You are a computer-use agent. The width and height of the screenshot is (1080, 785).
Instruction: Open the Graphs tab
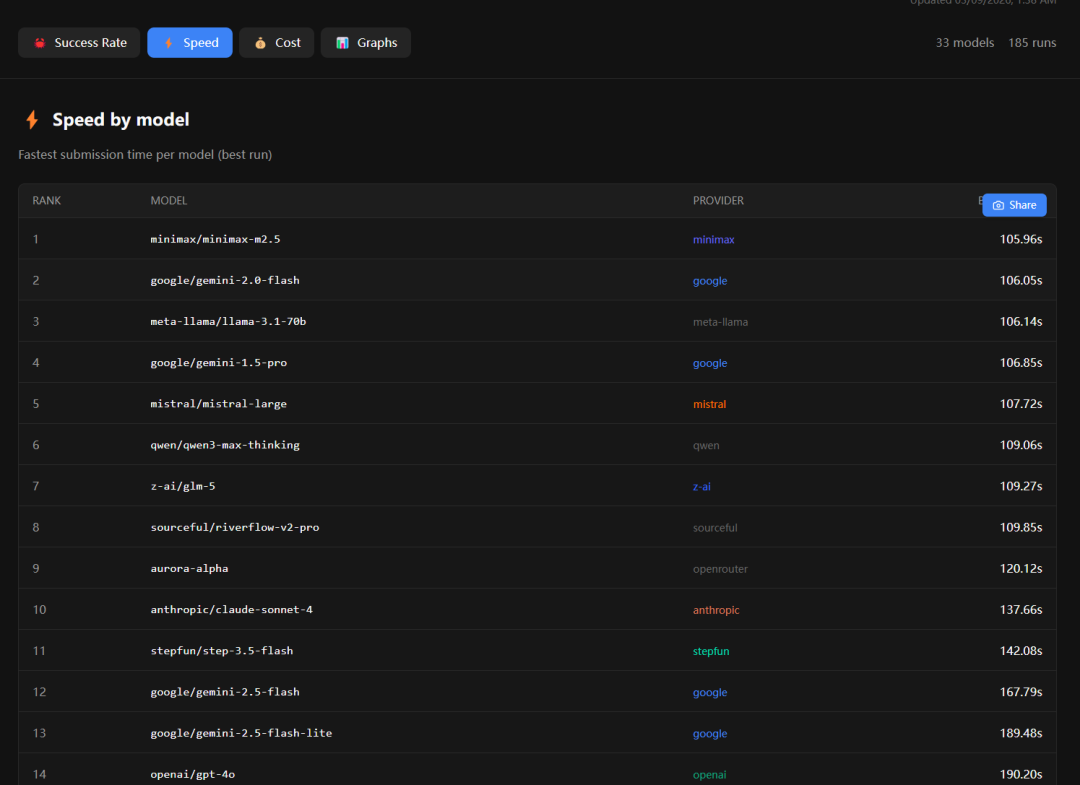tap(366, 43)
